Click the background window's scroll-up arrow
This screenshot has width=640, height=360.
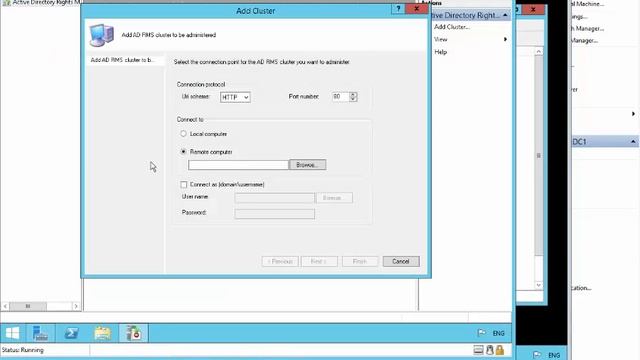tap(539, 51)
